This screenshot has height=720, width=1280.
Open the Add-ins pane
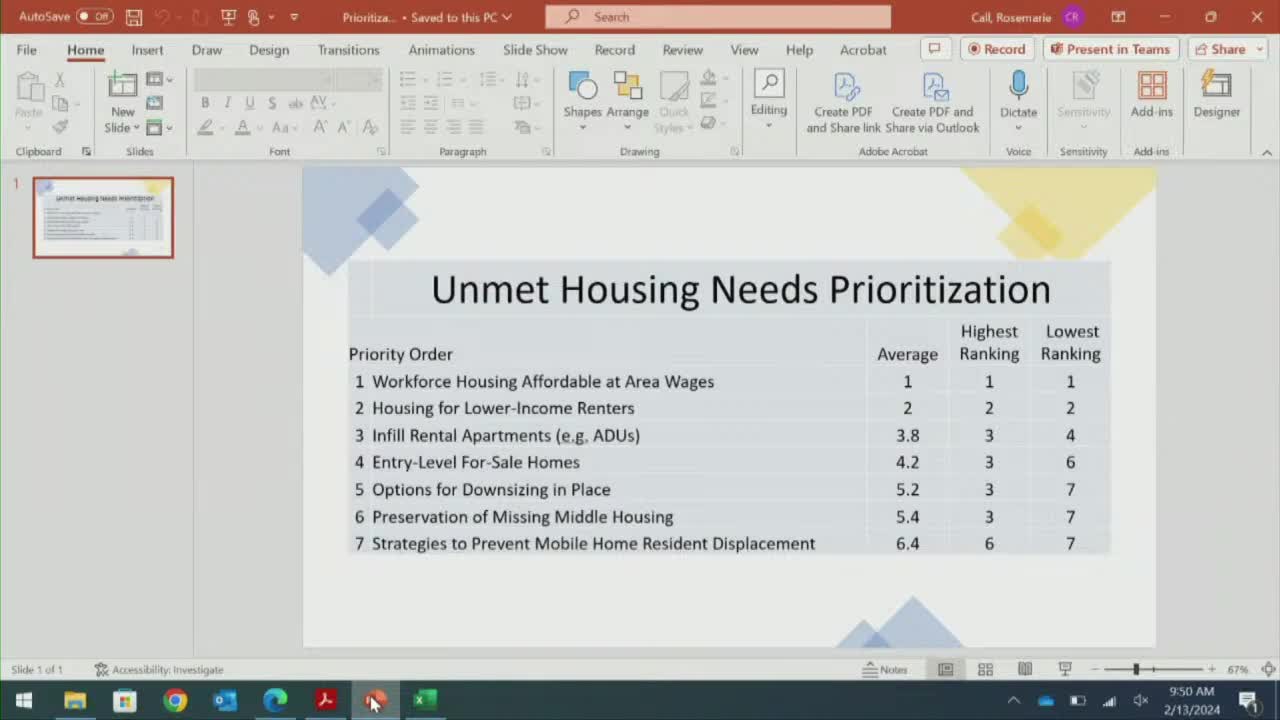coord(1151,97)
